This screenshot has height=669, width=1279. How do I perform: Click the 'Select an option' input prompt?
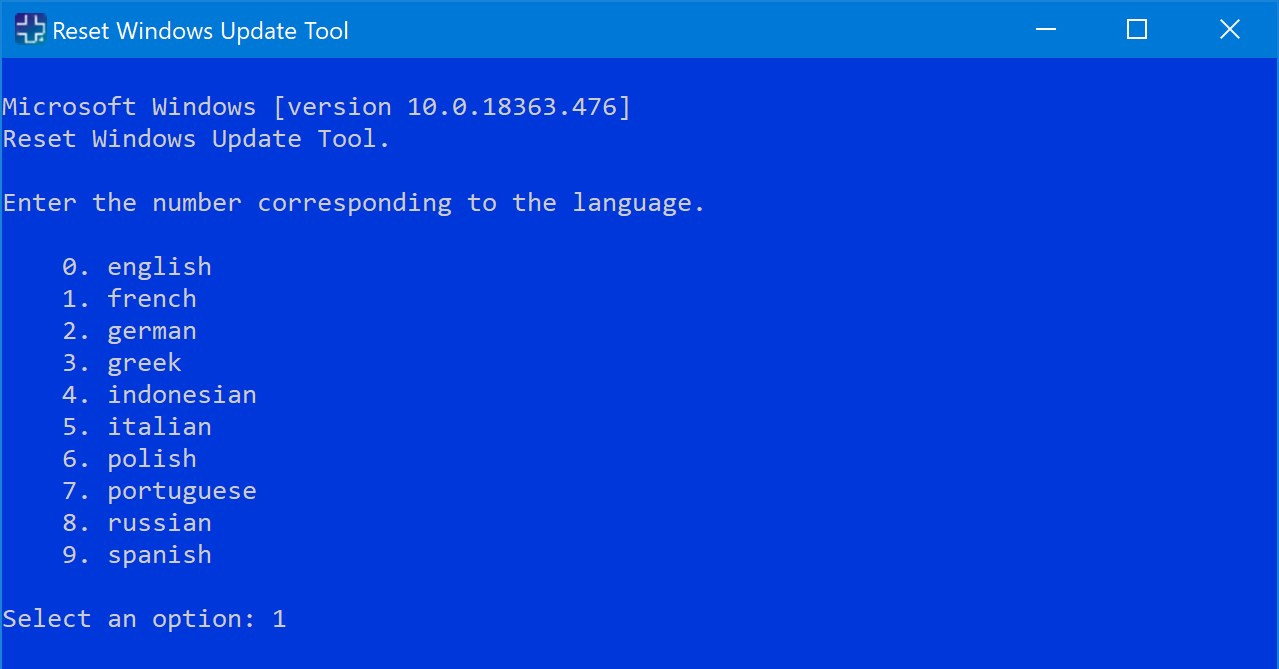tap(129, 619)
